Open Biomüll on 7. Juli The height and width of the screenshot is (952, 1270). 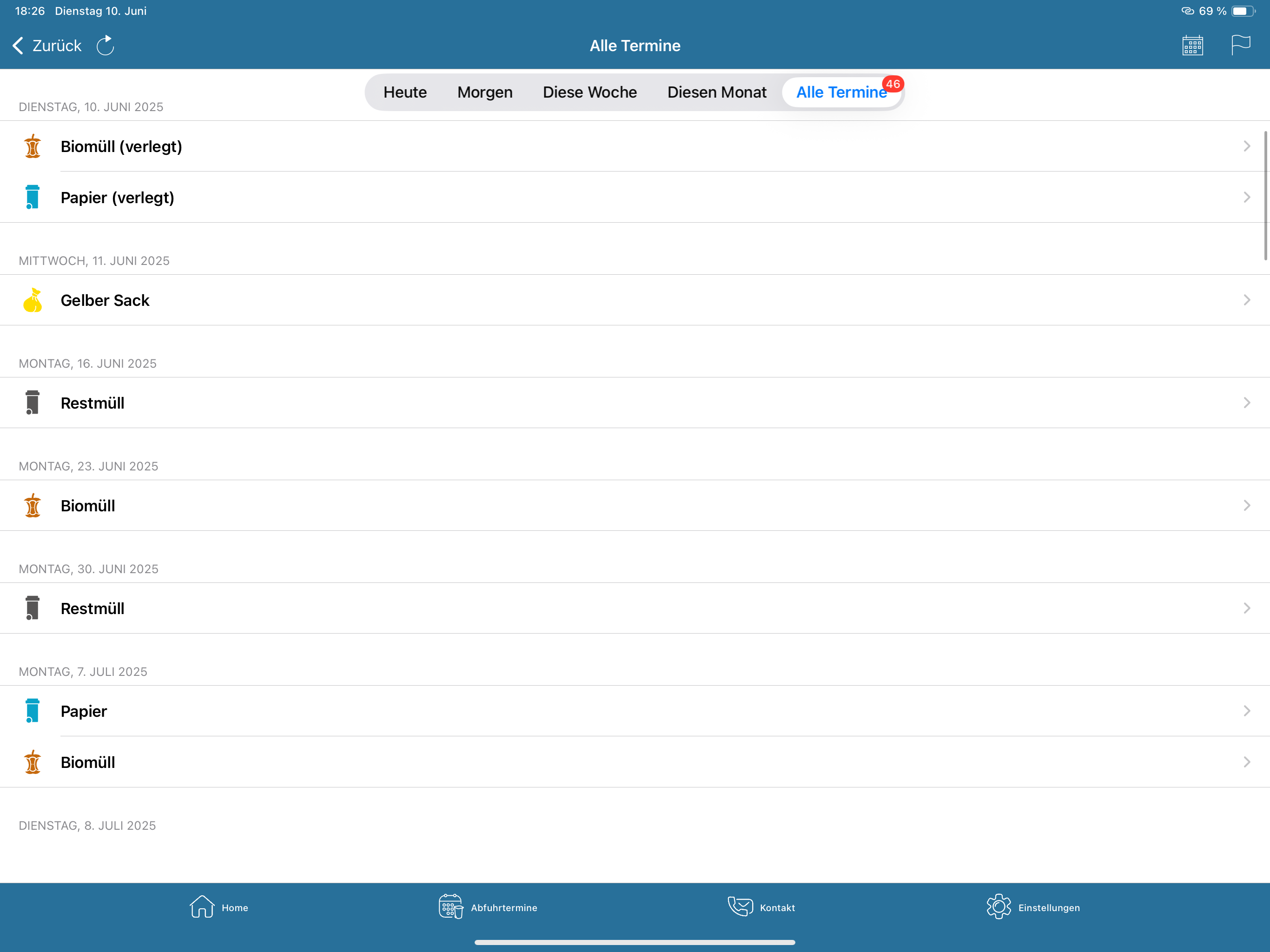pyautogui.click(x=635, y=762)
